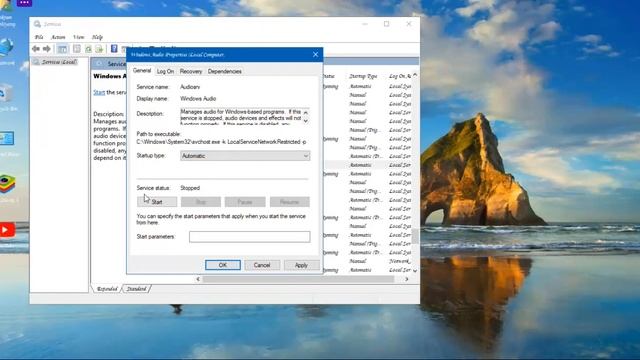Open the Startup type dropdown
This screenshot has height=360, width=640.
[245, 156]
